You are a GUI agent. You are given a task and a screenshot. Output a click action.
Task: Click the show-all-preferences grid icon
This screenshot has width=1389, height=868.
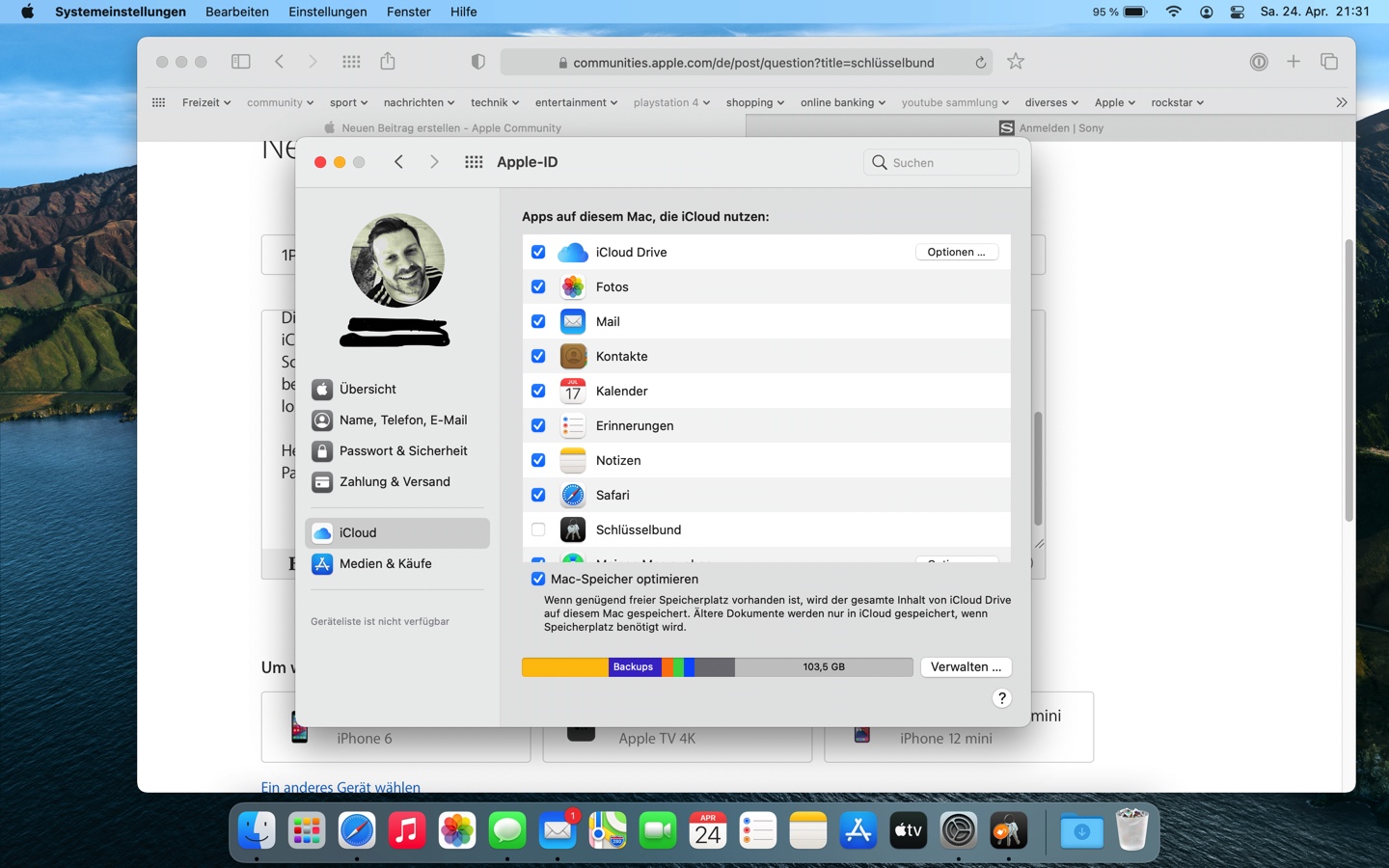pyautogui.click(x=474, y=162)
